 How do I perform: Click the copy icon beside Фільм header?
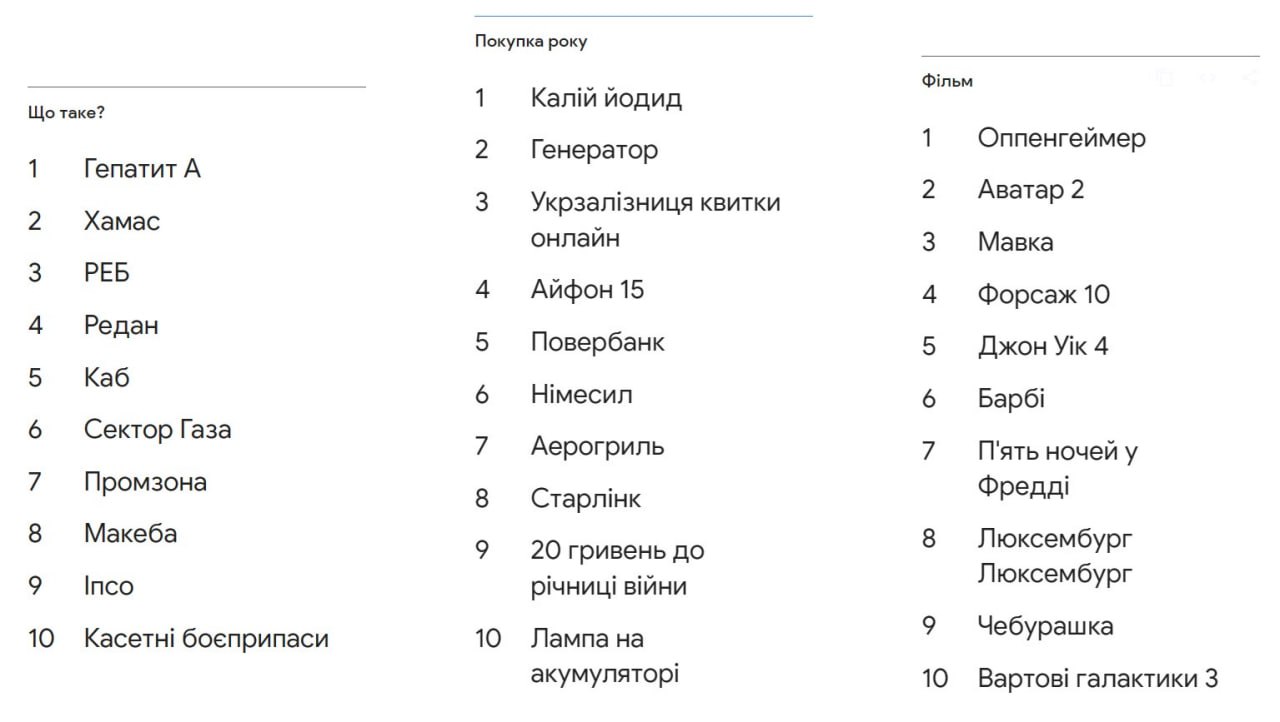click(x=1164, y=78)
